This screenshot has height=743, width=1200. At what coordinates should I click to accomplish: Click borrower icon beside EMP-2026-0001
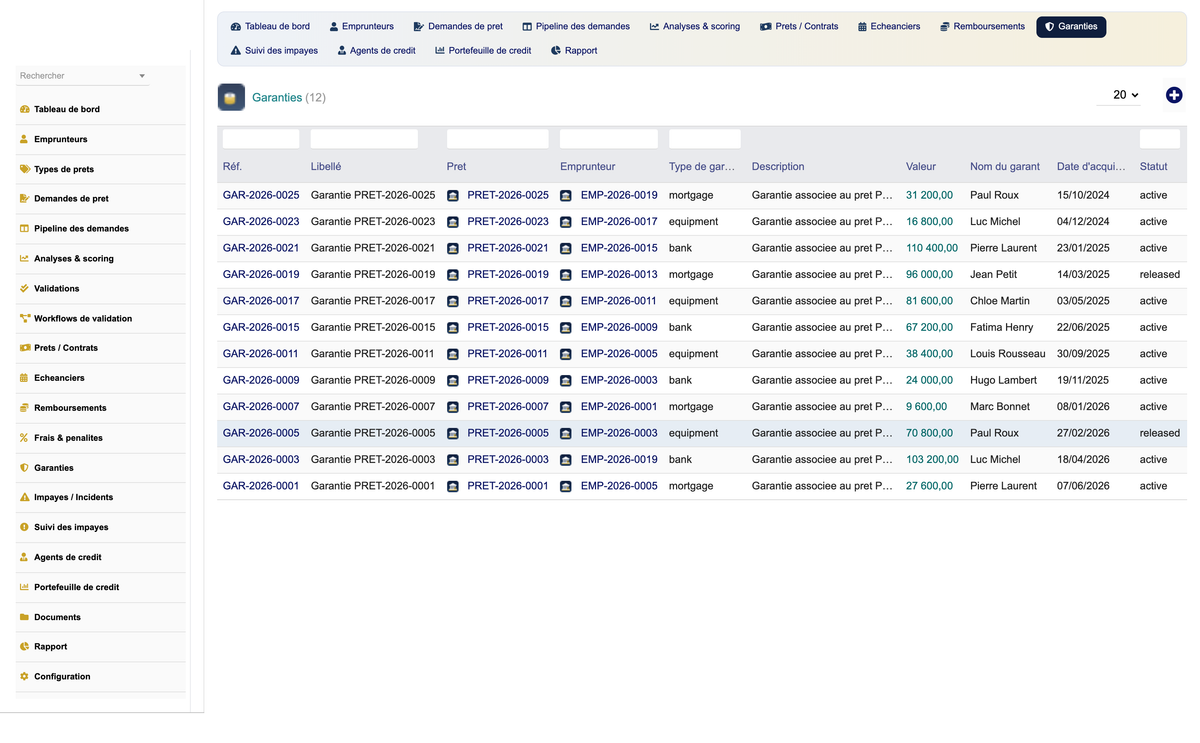[566, 407]
